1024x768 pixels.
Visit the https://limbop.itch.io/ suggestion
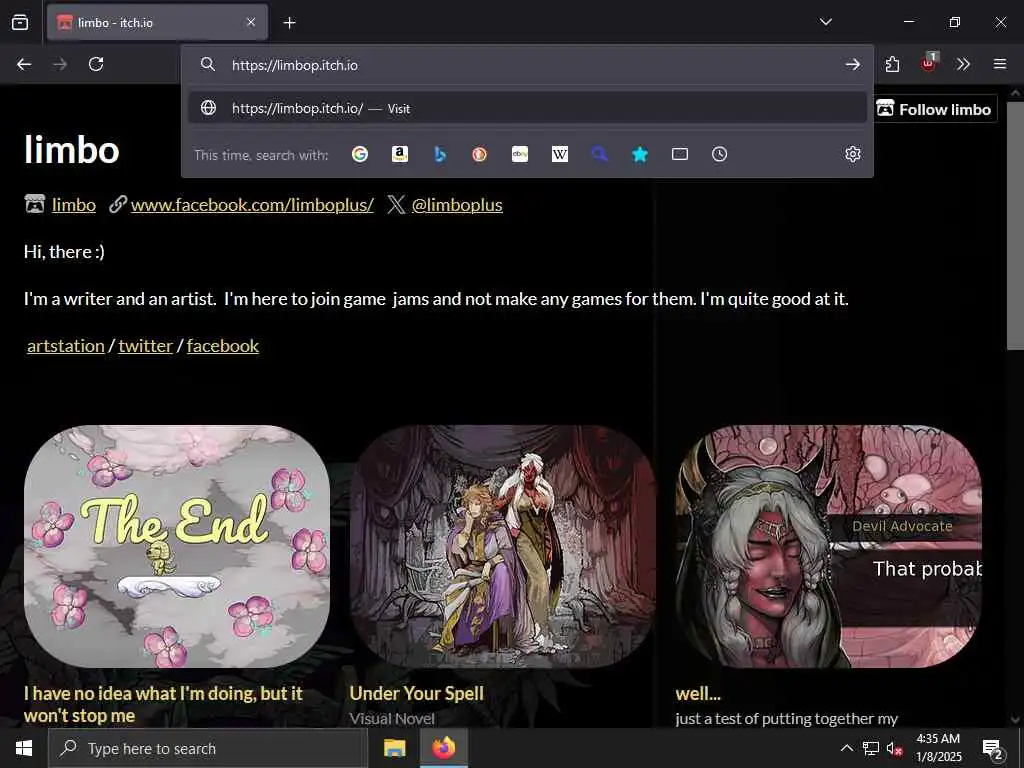click(x=528, y=108)
